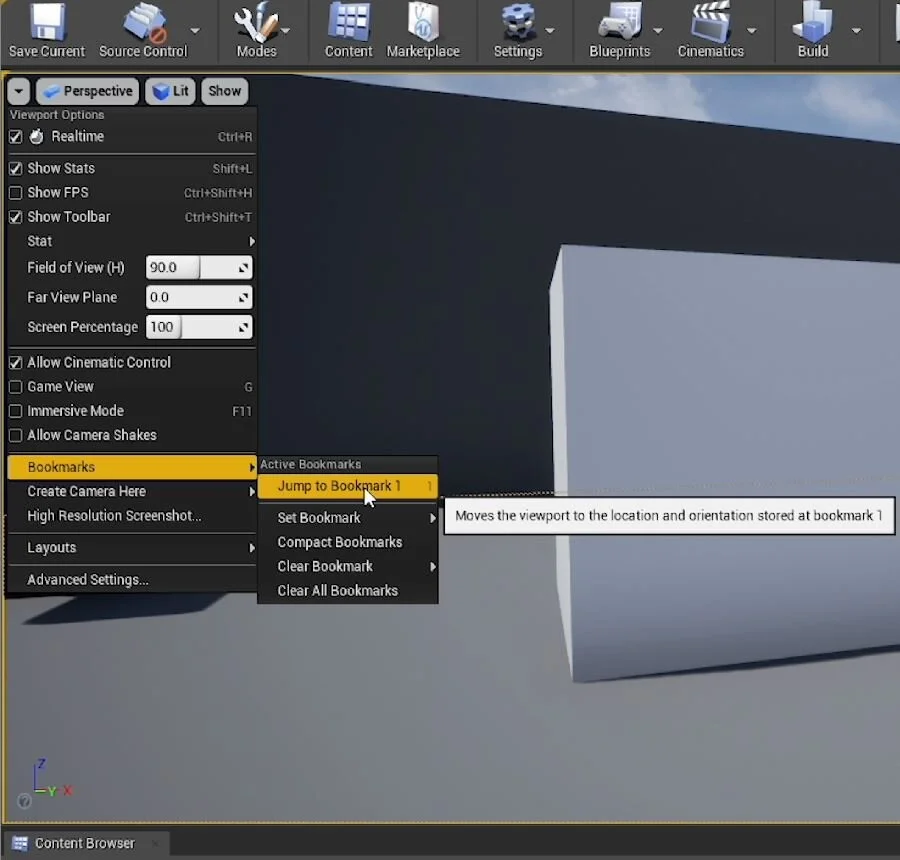Screen dimensions: 900x860
Task: Toggle Realtime rendering off
Action: tap(14, 136)
